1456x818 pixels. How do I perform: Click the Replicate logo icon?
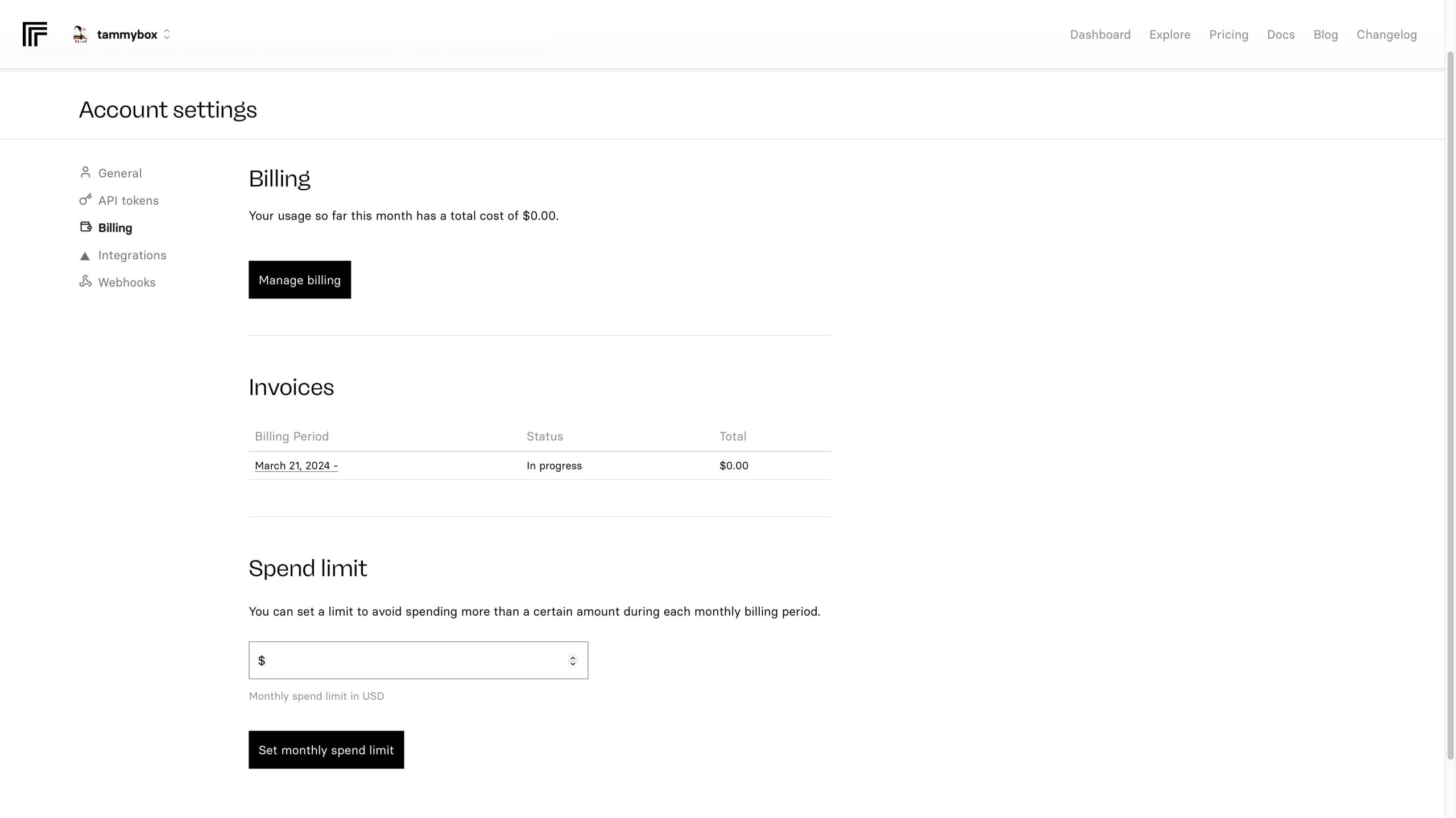[35, 34]
